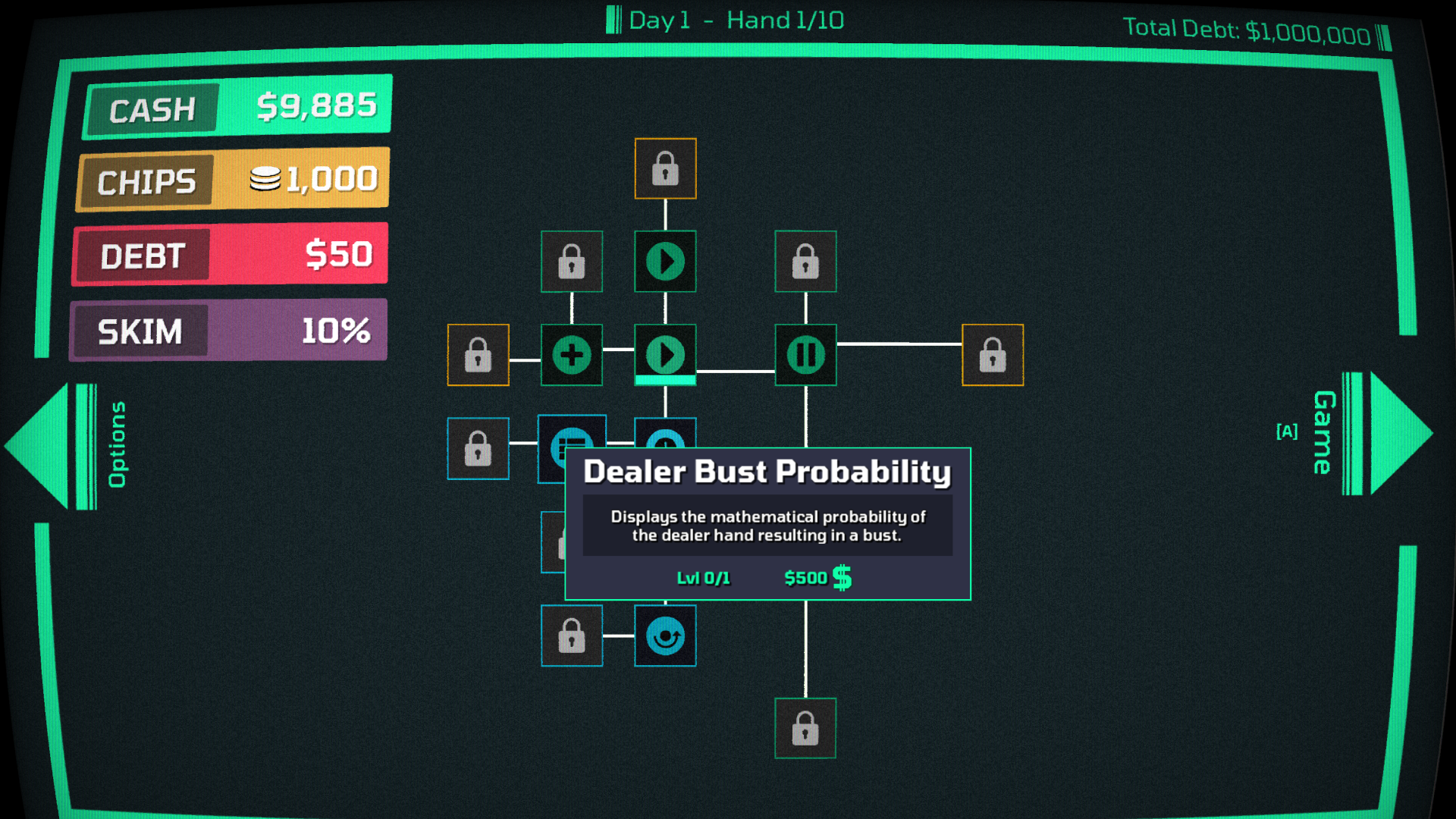This screenshot has height=819, width=1456.
Task: Select the plus sign upgrade node
Action: pos(571,355)
